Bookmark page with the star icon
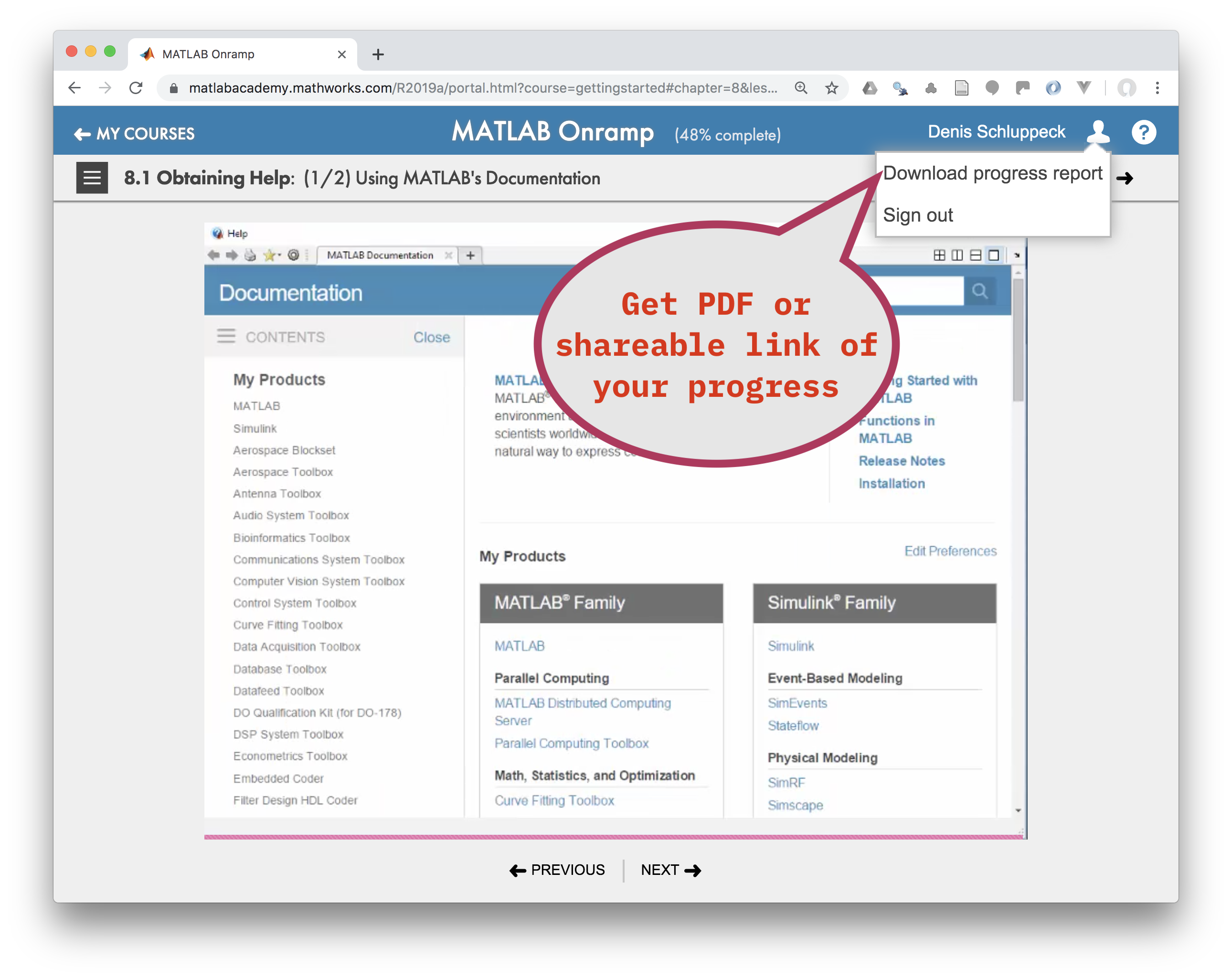 pos(831,88)
